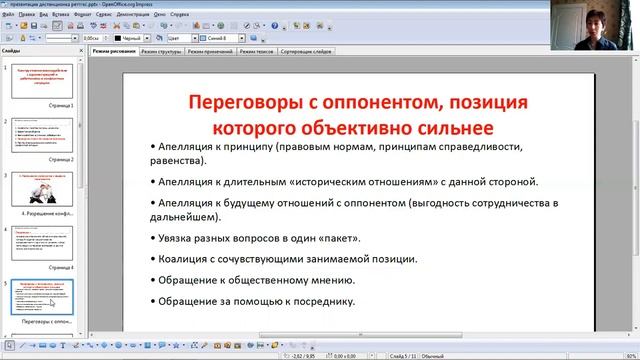Image resolution: width=640 pixels, height=360 pixels.
Task: Start the slide show using its toolbar icon
Action: pos(320,26)
